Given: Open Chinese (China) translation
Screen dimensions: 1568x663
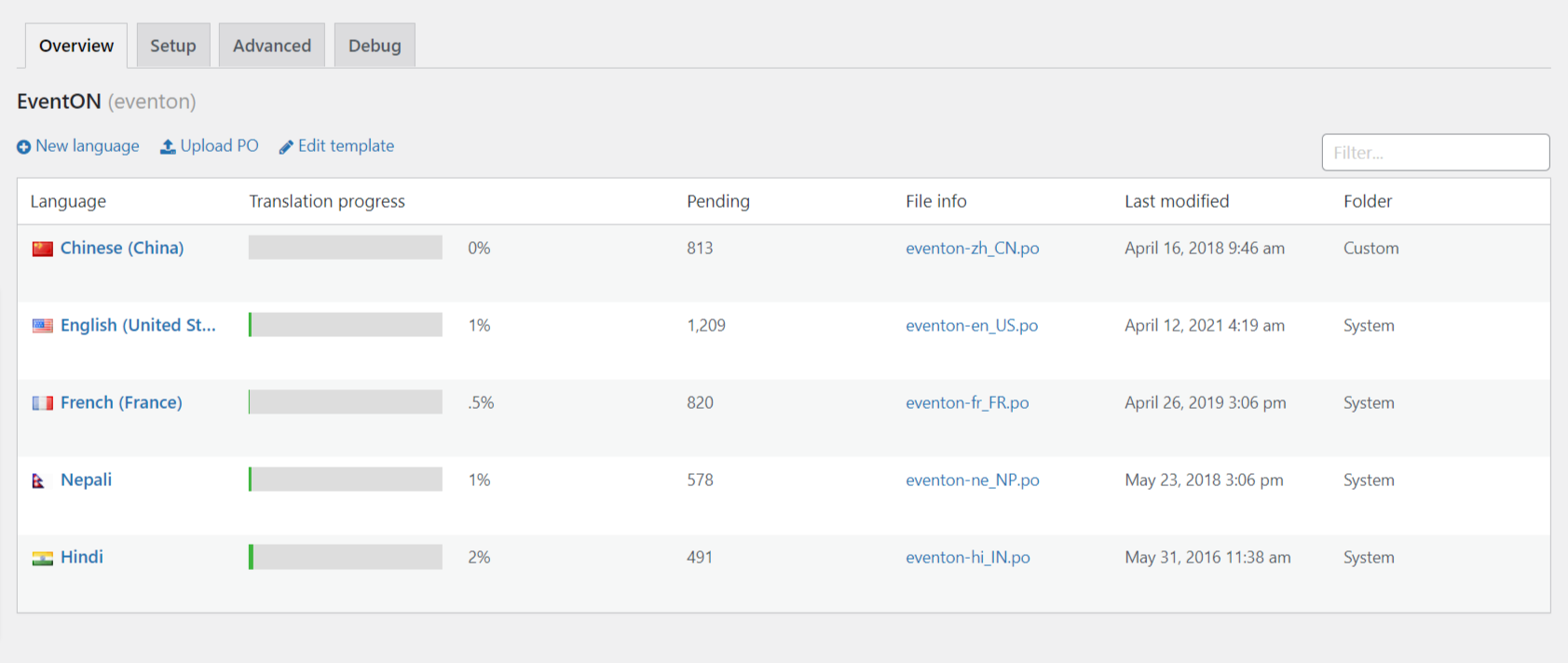Looking at the screenshot, I should [x=122, y=248].
